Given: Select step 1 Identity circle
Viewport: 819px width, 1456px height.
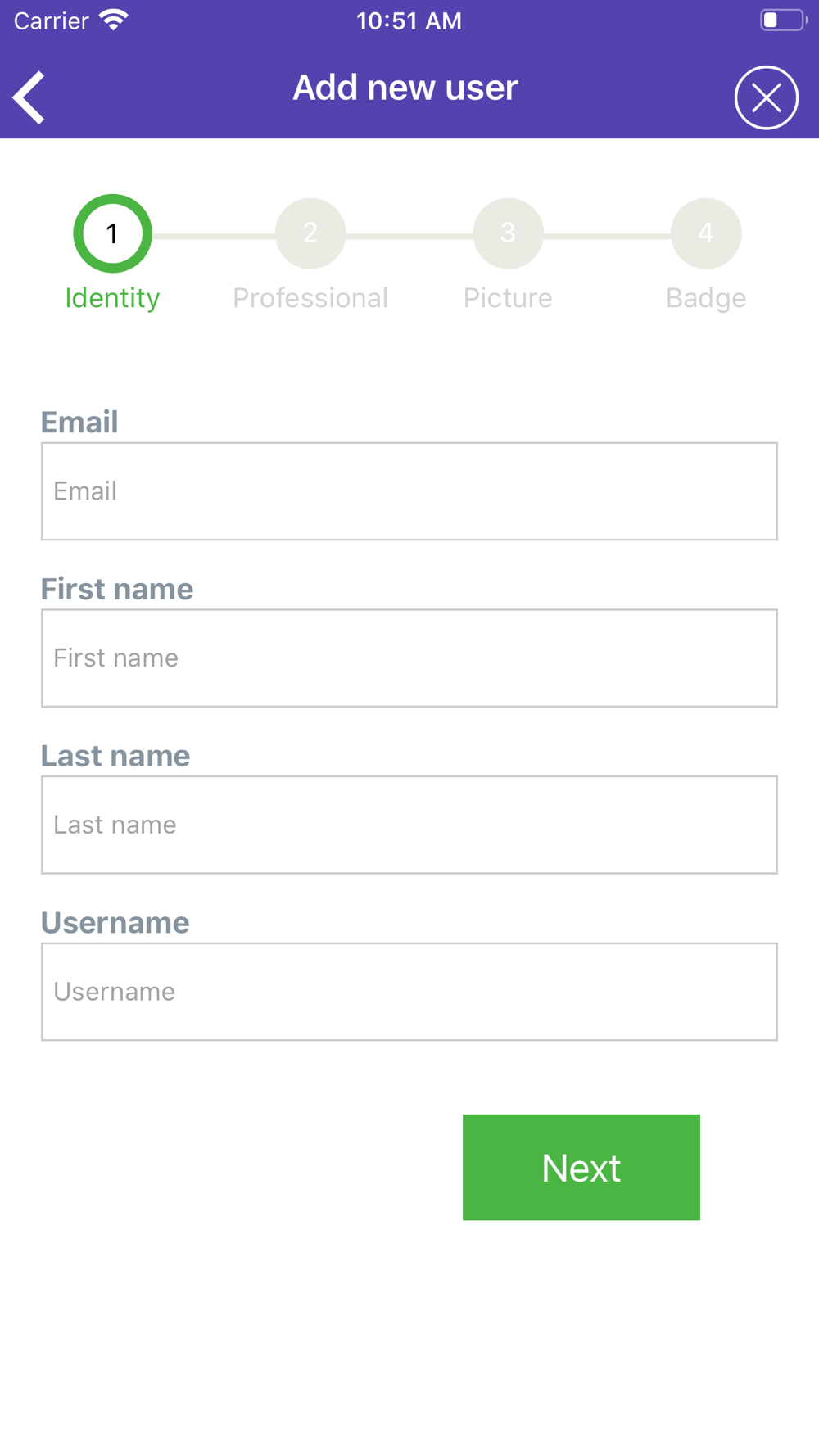Looking at the screenshot, I should pos(112,234).
